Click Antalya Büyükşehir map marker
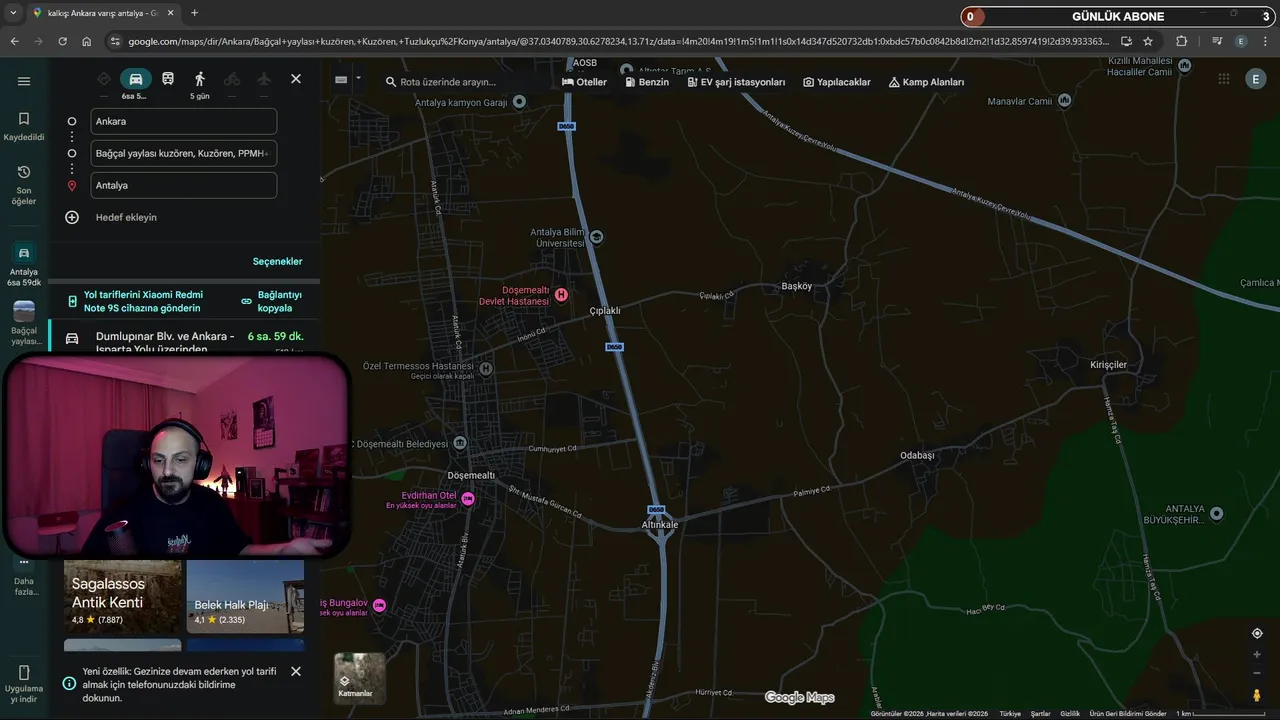The width and height of the screenshot is (1280, 720). click(1216, 513)
